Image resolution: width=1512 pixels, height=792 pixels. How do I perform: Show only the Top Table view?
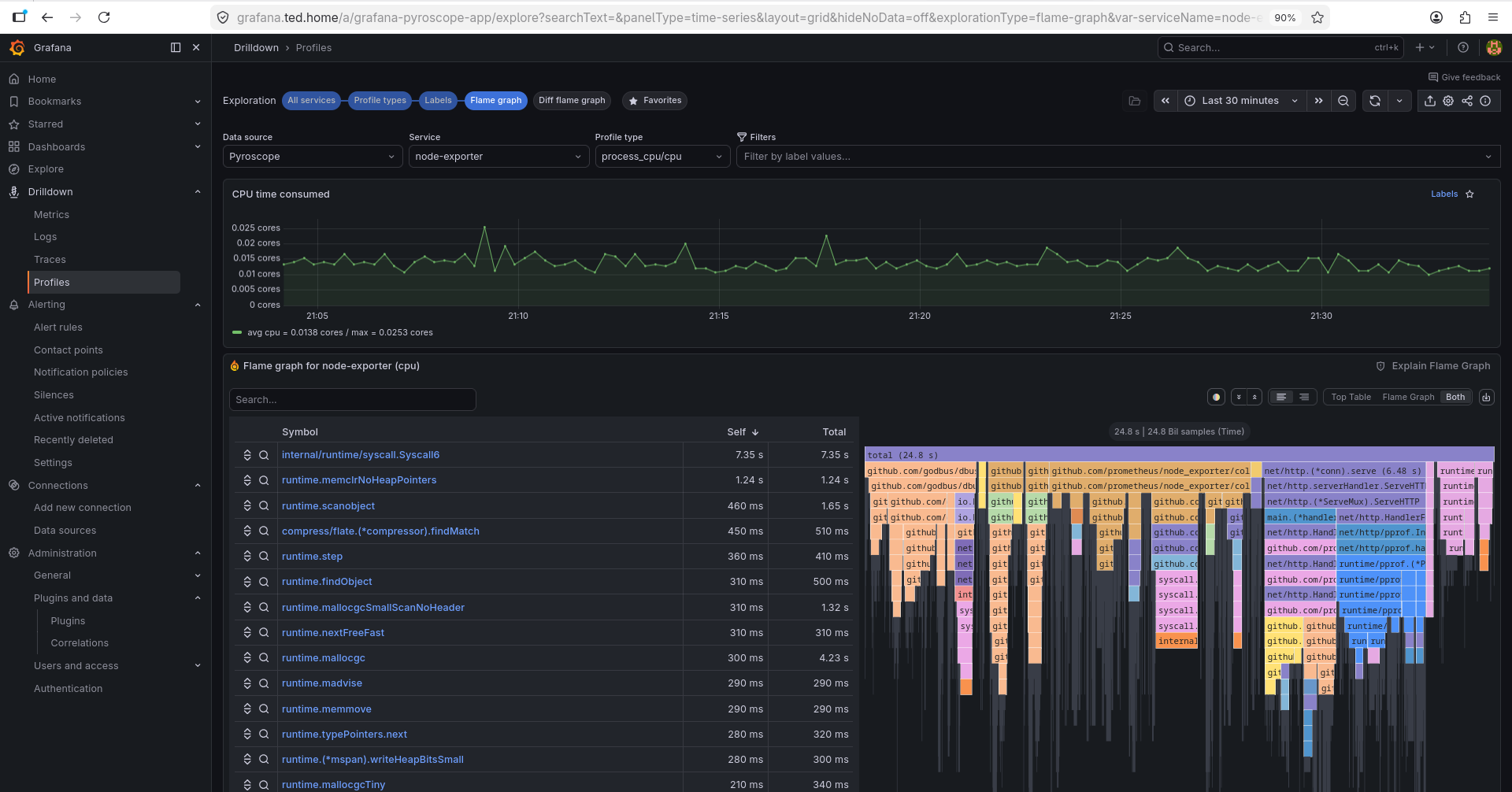1351,398
